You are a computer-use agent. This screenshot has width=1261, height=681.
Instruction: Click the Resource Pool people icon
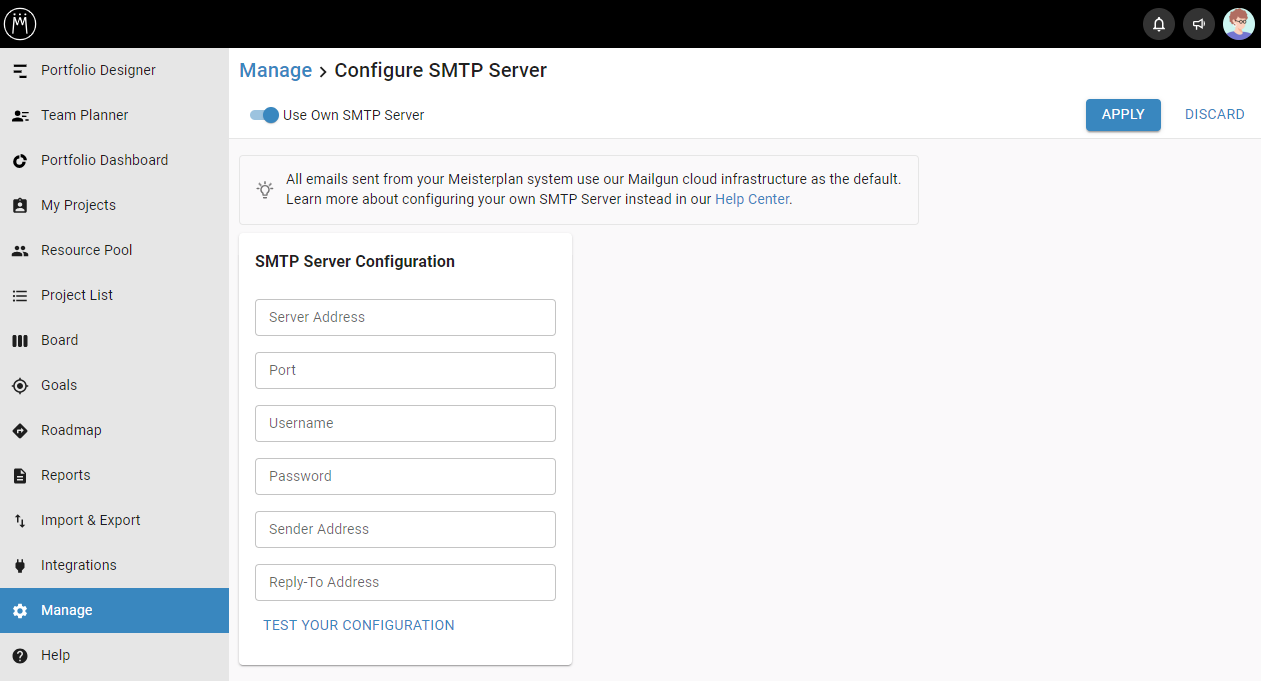20,251
